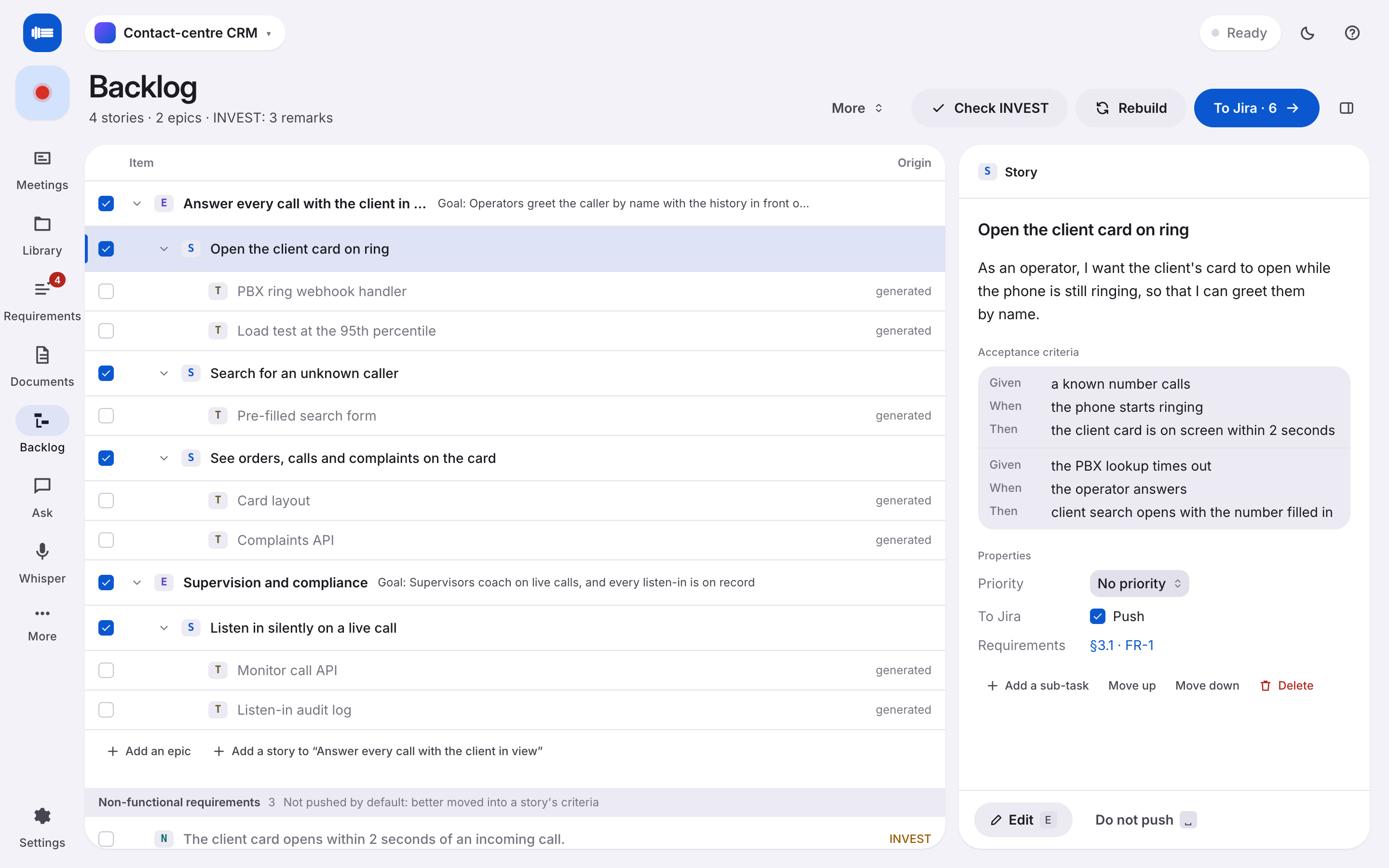Click the Origin column header
Image resolution: width=1389 pixels, height=868 pixels.
pos(914,163)
